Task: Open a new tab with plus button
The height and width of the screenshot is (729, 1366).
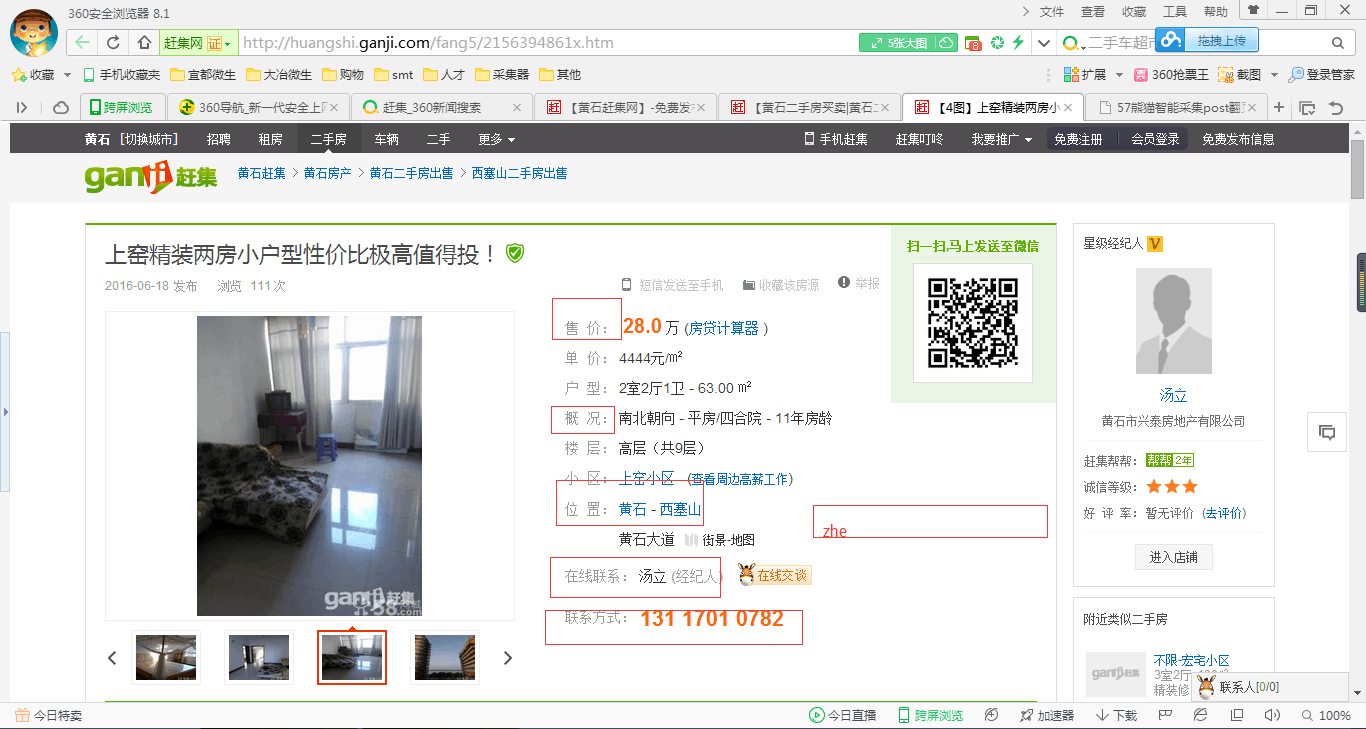Action: pyautogui.click(x=1278, y=107)
